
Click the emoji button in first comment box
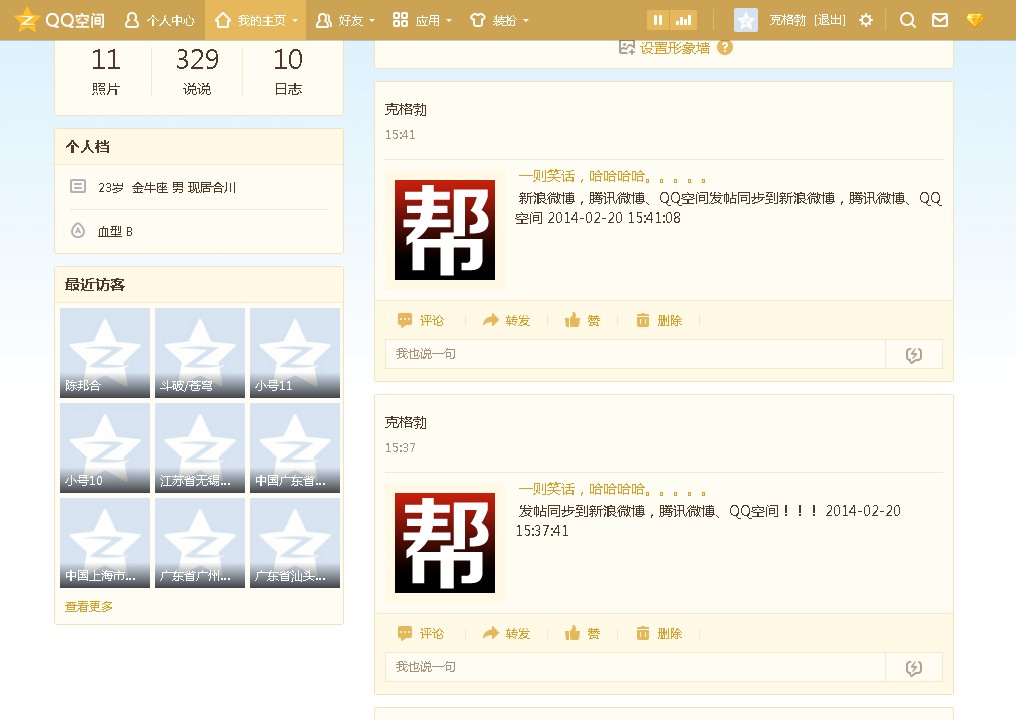pos(913,355)
